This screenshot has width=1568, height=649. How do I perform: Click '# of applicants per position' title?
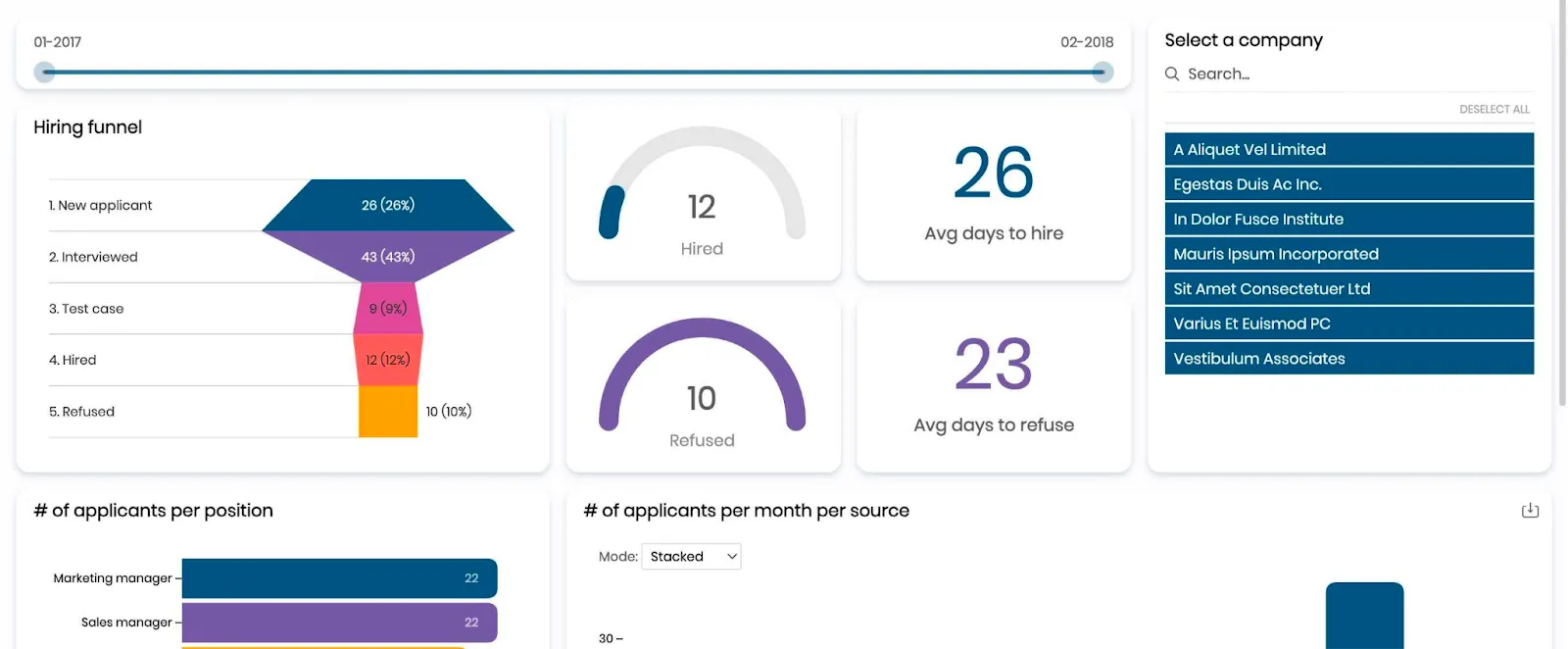153,511
